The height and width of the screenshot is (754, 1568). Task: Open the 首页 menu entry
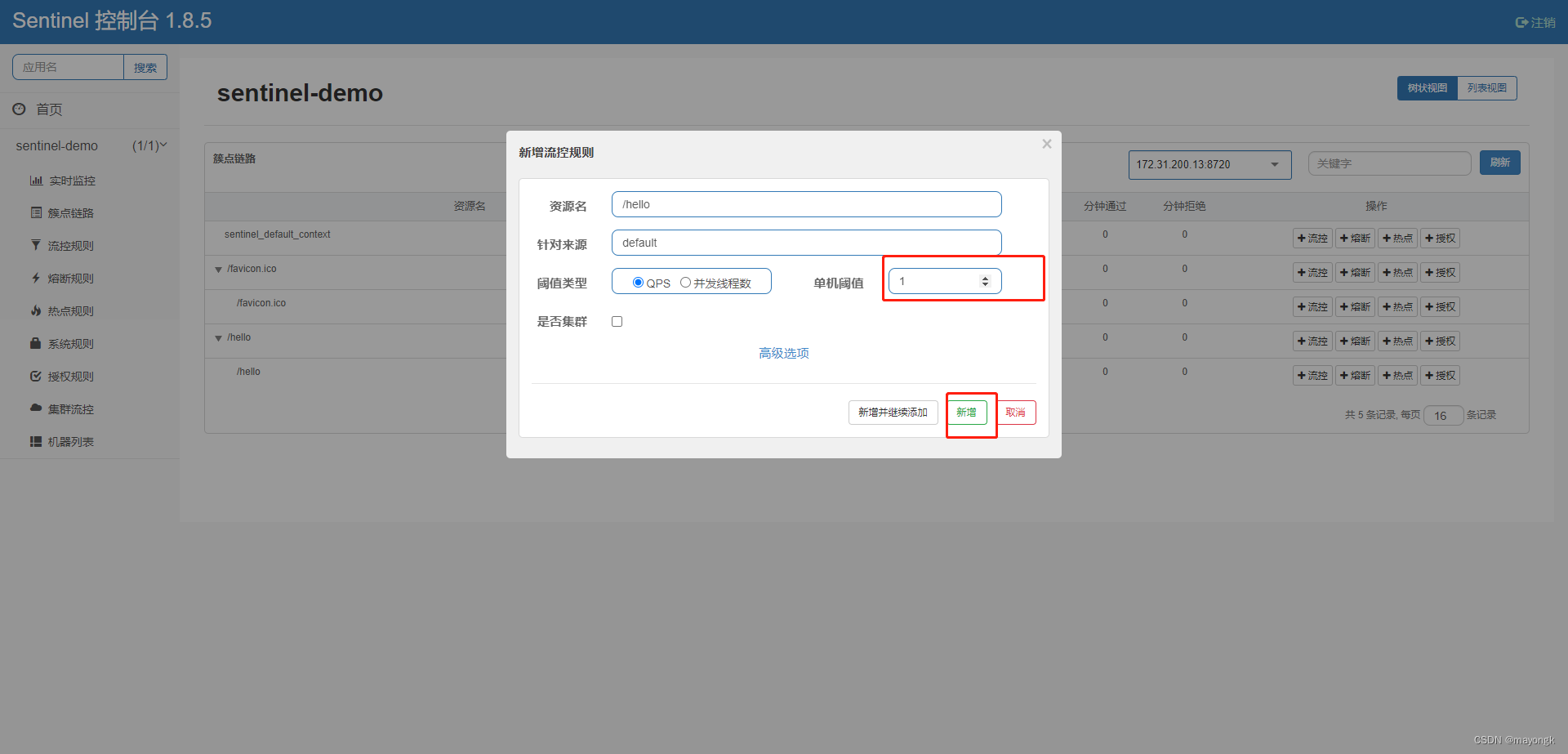click(x=47, y=109)
